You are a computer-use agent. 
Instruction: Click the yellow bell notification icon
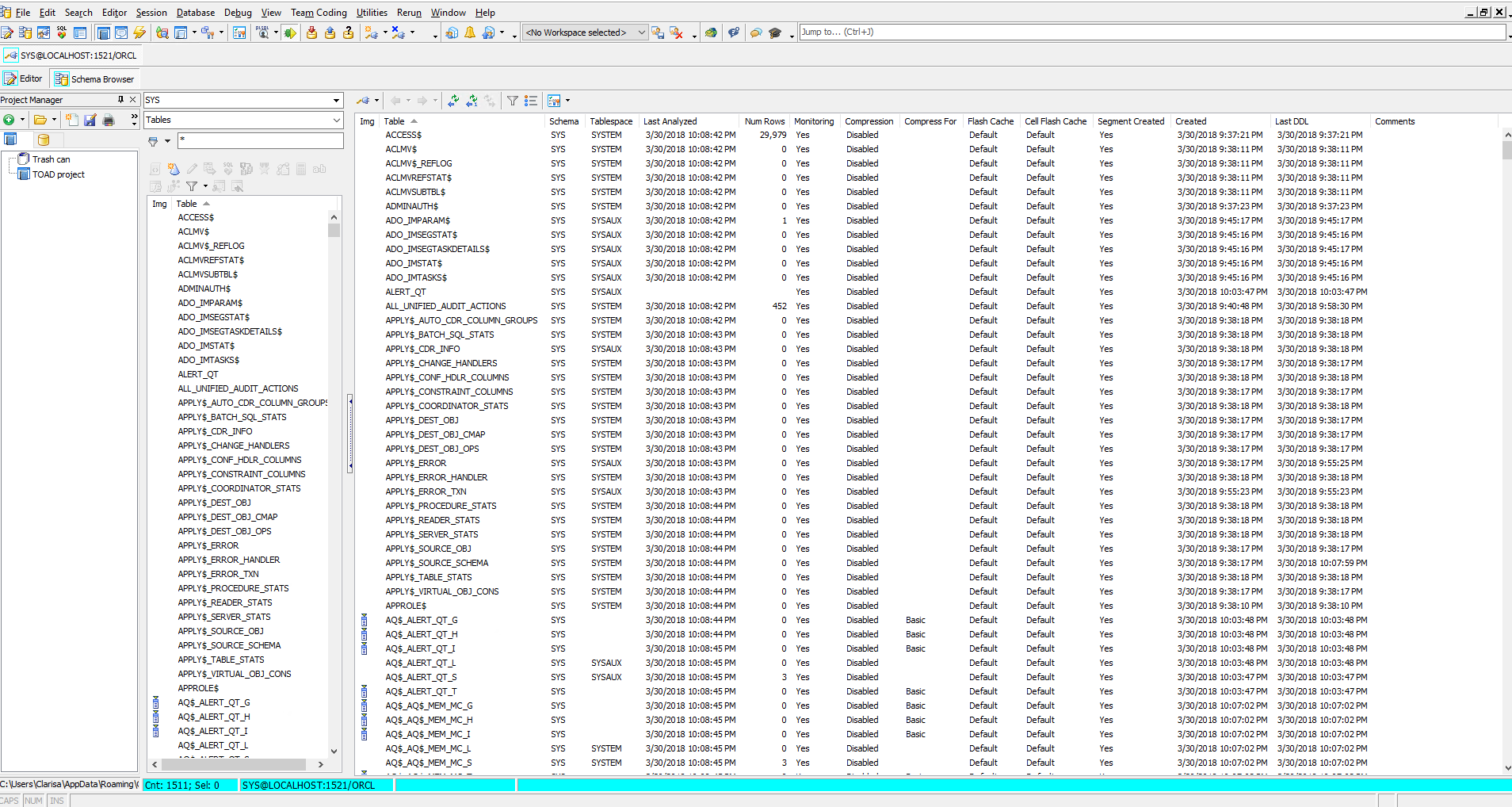tap(470, 33)
